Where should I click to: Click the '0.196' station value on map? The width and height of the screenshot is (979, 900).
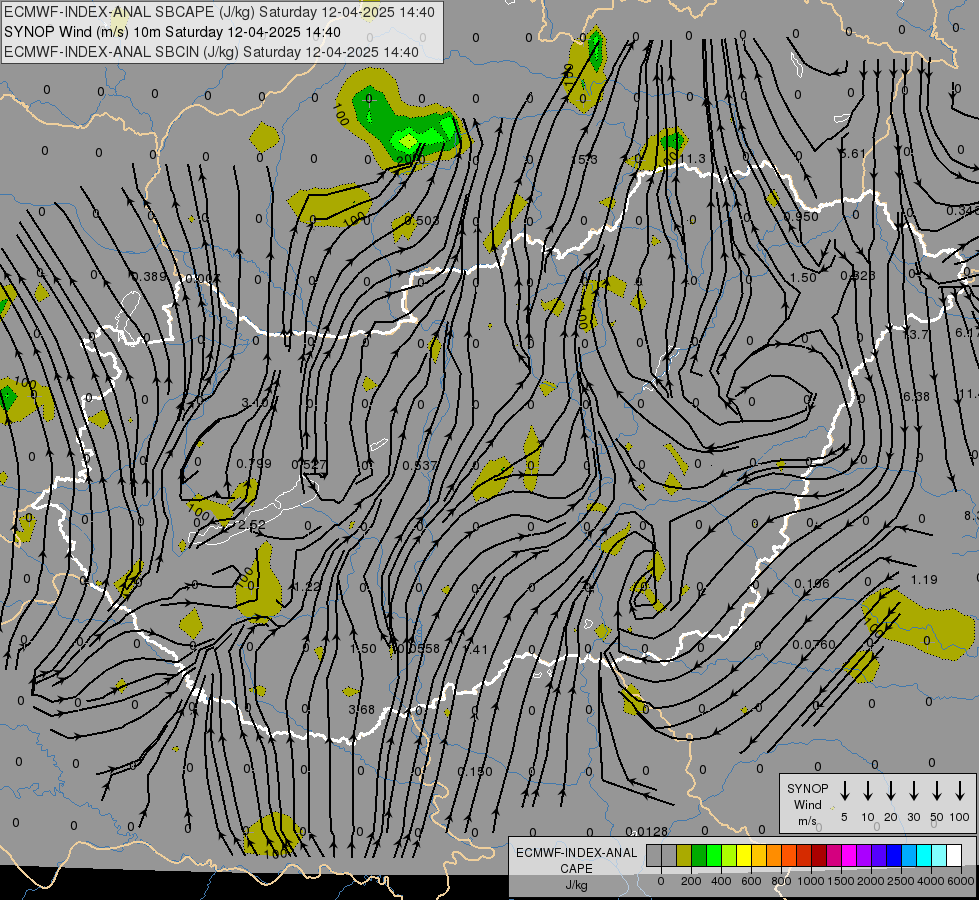pos(812,583)
